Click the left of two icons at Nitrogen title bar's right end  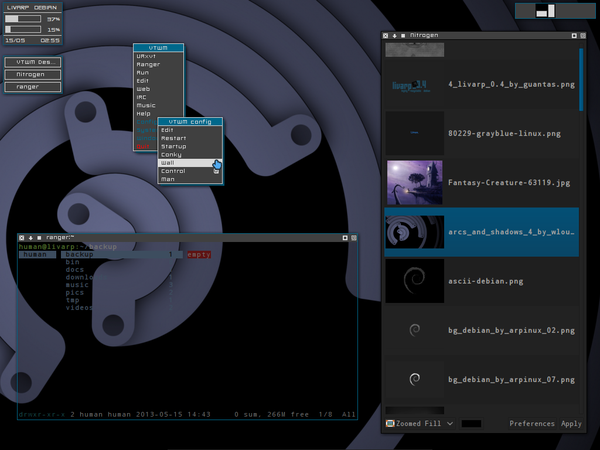coord(574,36)
